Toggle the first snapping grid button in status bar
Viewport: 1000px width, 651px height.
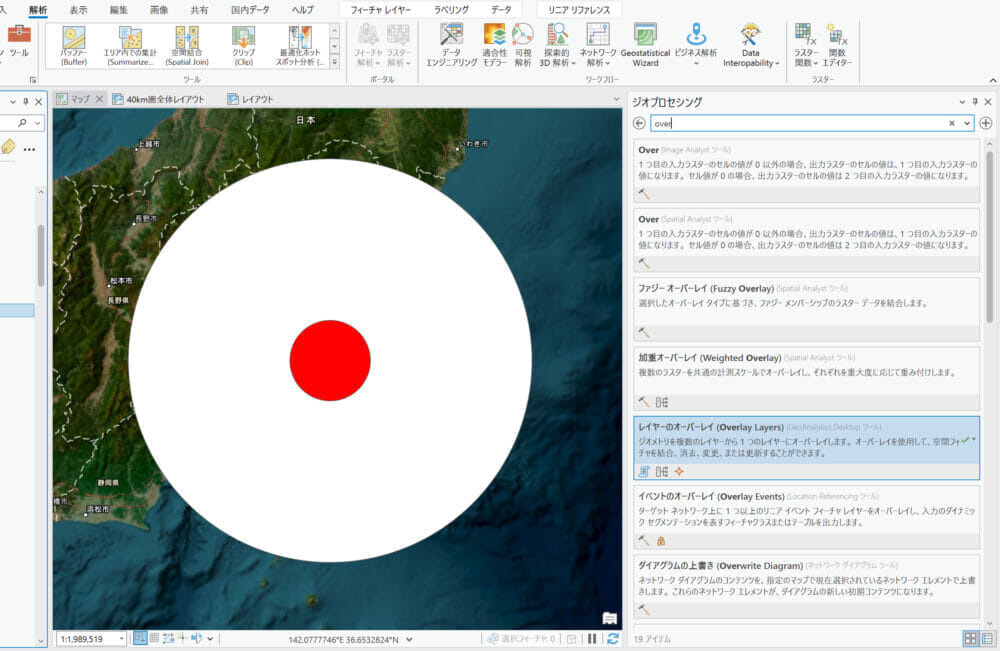point(140,638)
